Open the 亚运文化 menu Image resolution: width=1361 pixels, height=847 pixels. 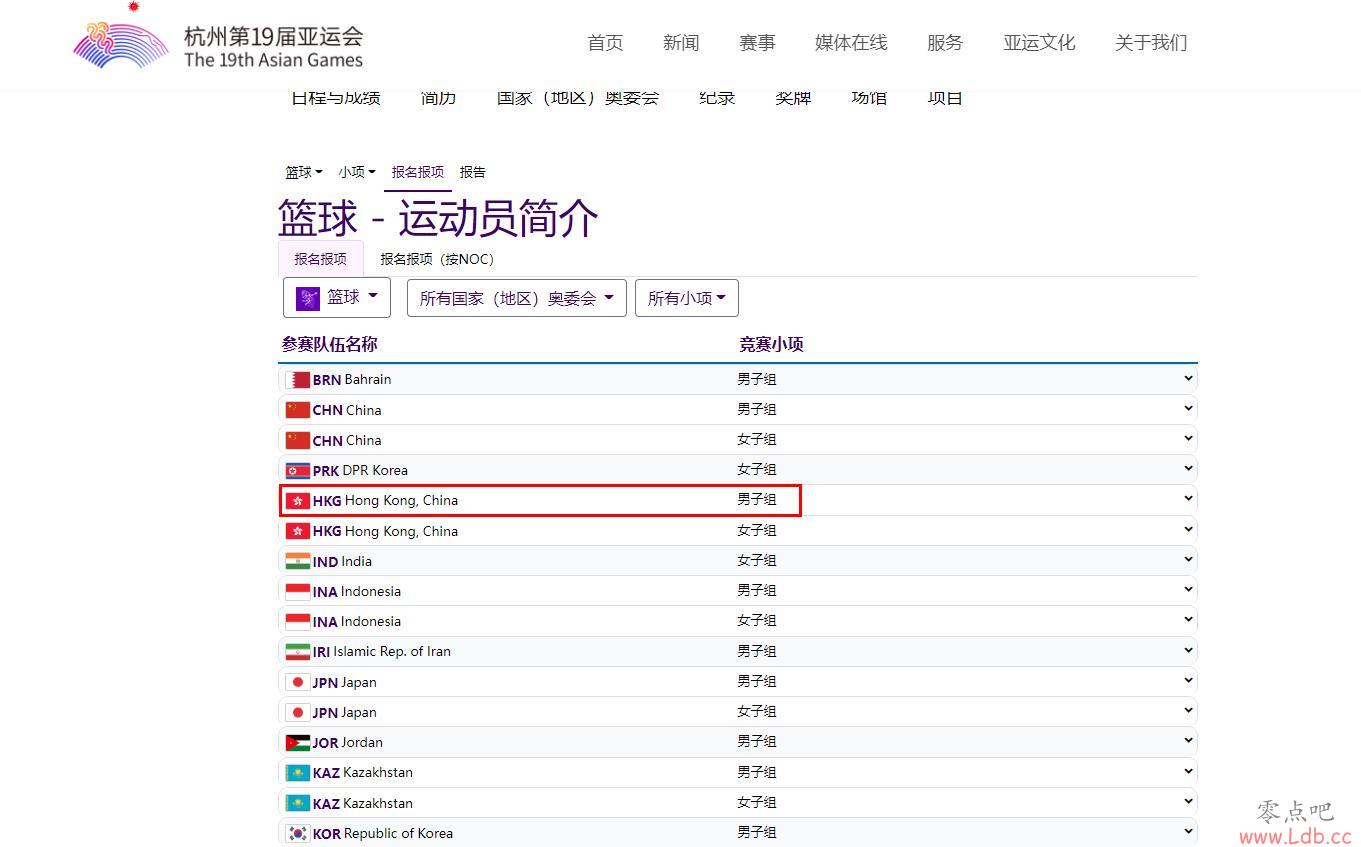tap(1039, 42)
